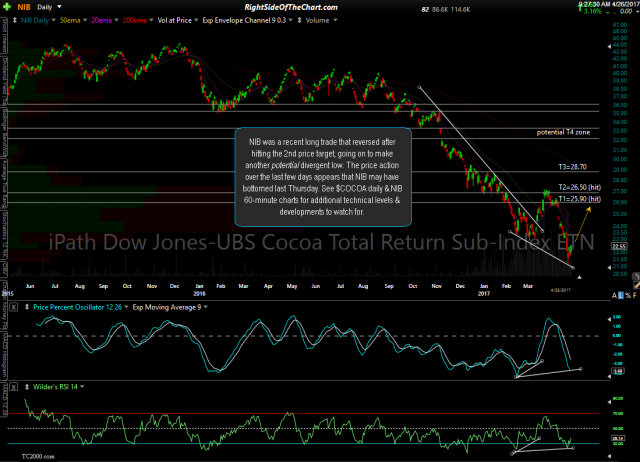Toggle the A arithmetic scale option
Image resolution: width=640 pixels, height=462 pixels.
(614, 295)
